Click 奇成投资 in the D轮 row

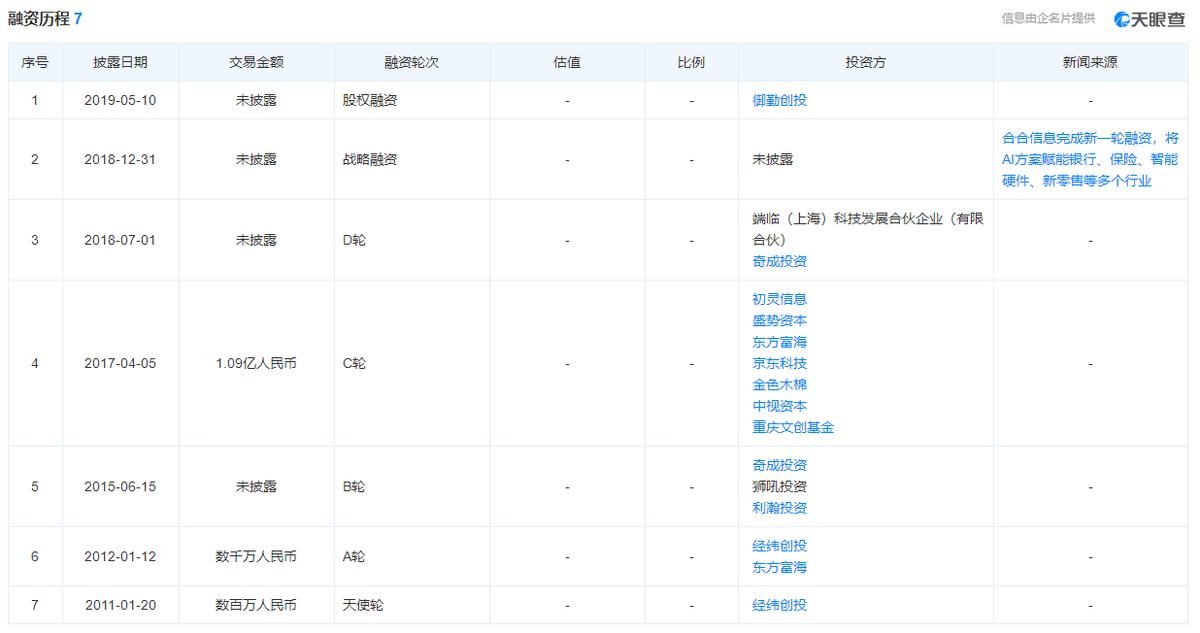[779, 261]
